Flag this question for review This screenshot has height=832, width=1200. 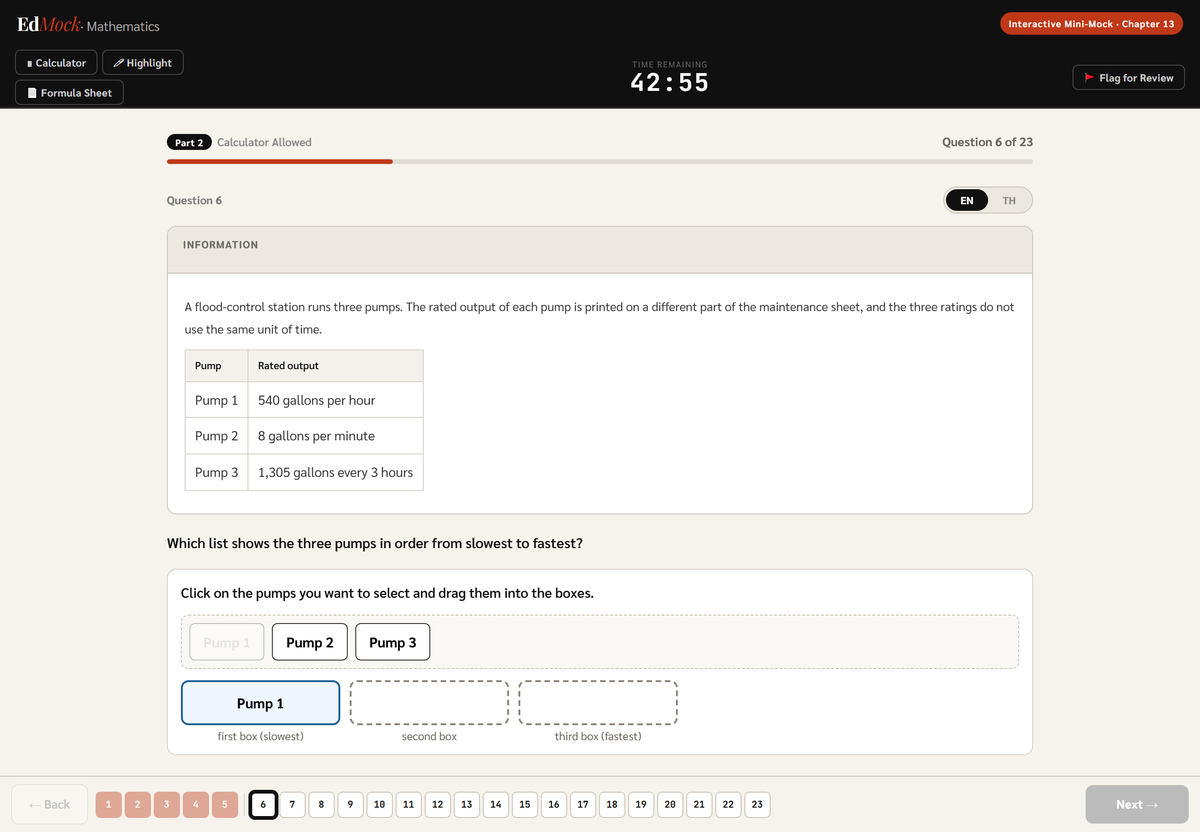point(1128,77)
